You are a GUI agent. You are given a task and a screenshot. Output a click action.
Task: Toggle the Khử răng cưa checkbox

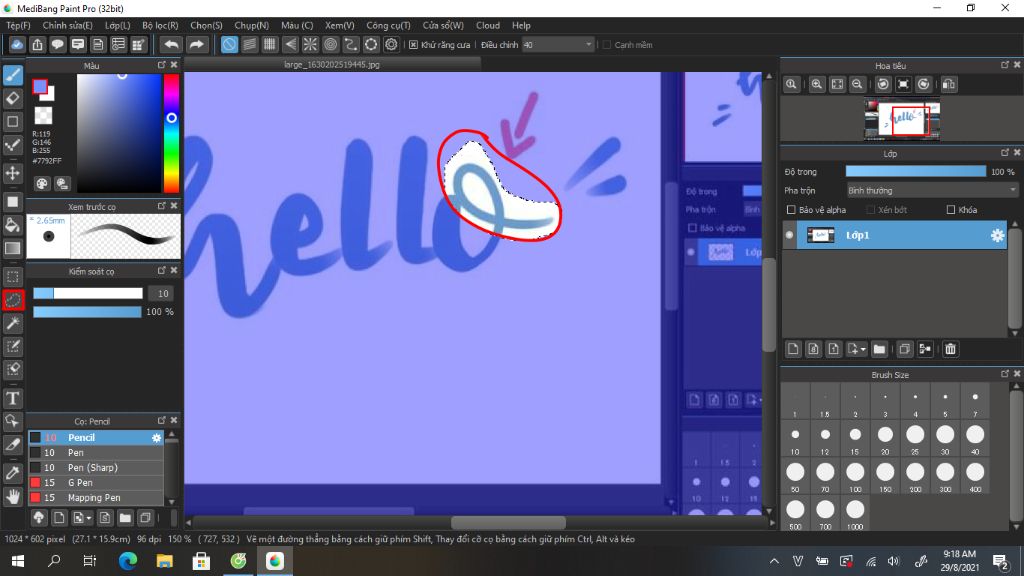pos(413,44)
